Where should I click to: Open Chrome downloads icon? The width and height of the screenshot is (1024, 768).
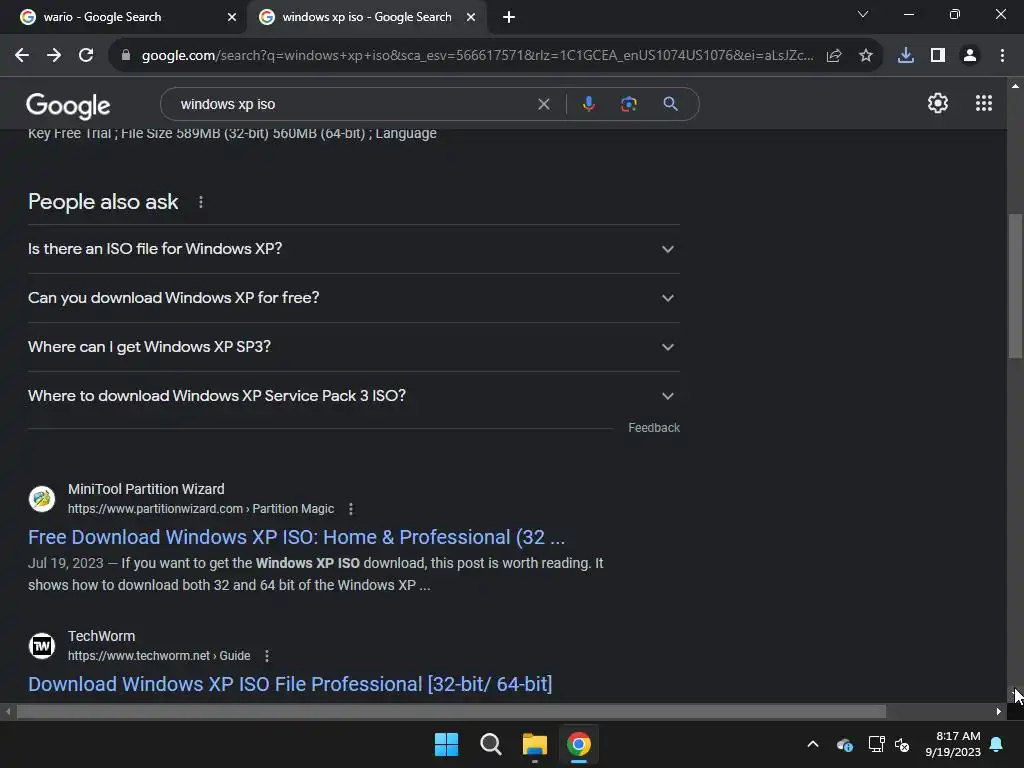[906, 56]
